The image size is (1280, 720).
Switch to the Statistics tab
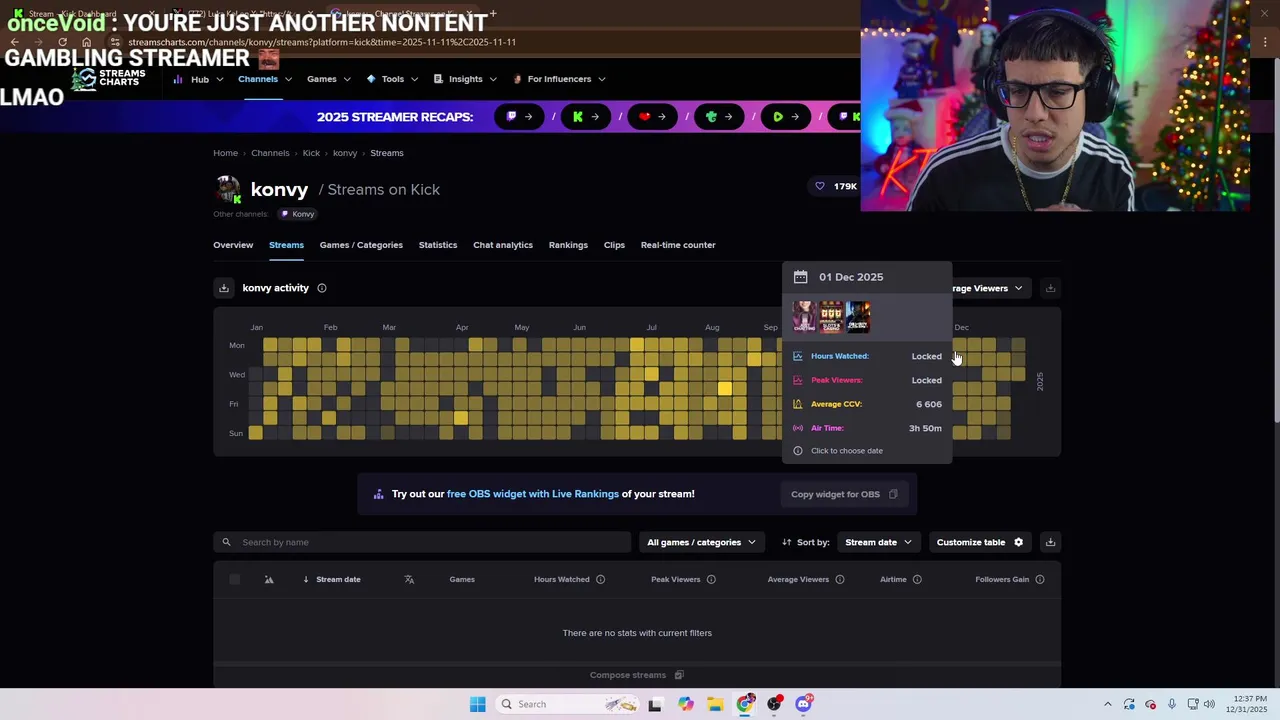click(x=438, y=245)
